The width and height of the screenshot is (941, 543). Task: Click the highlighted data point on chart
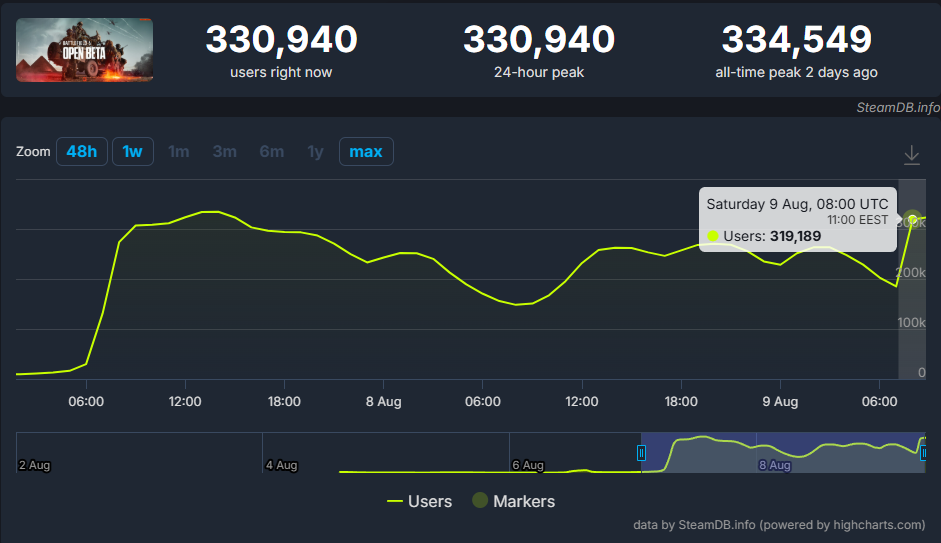[912, 218]
